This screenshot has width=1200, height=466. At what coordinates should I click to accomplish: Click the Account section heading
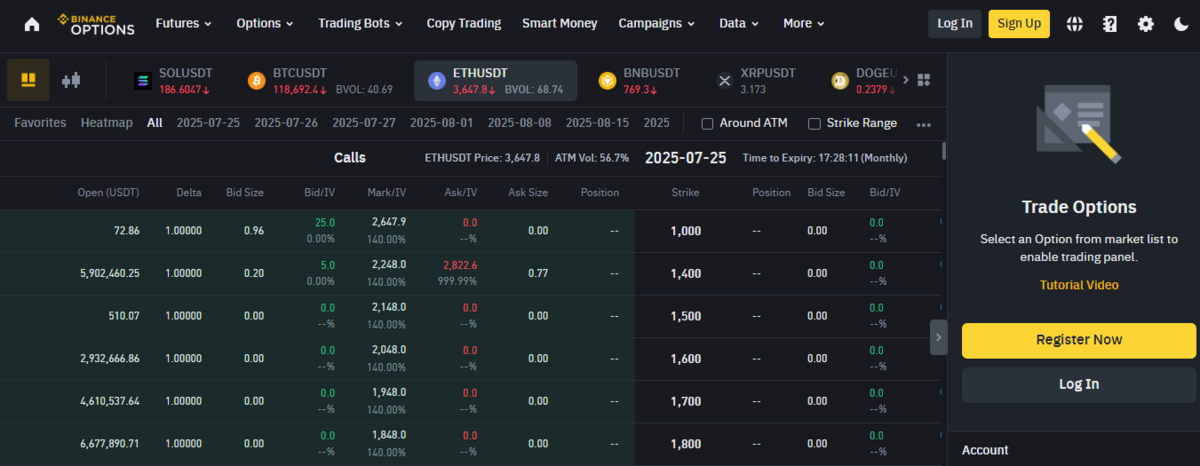(x=985, y=450)
